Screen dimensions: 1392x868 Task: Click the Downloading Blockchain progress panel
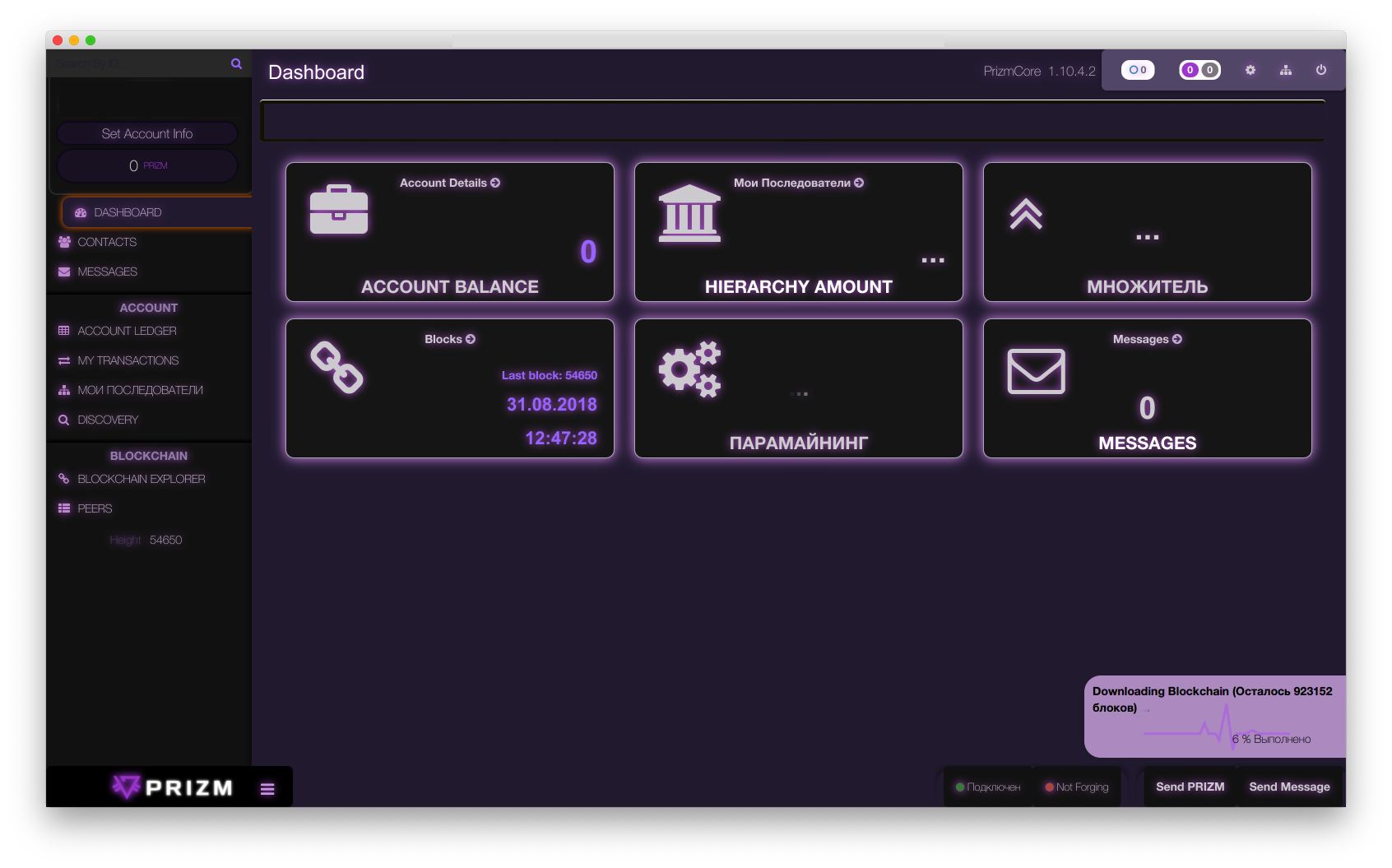1215,717
